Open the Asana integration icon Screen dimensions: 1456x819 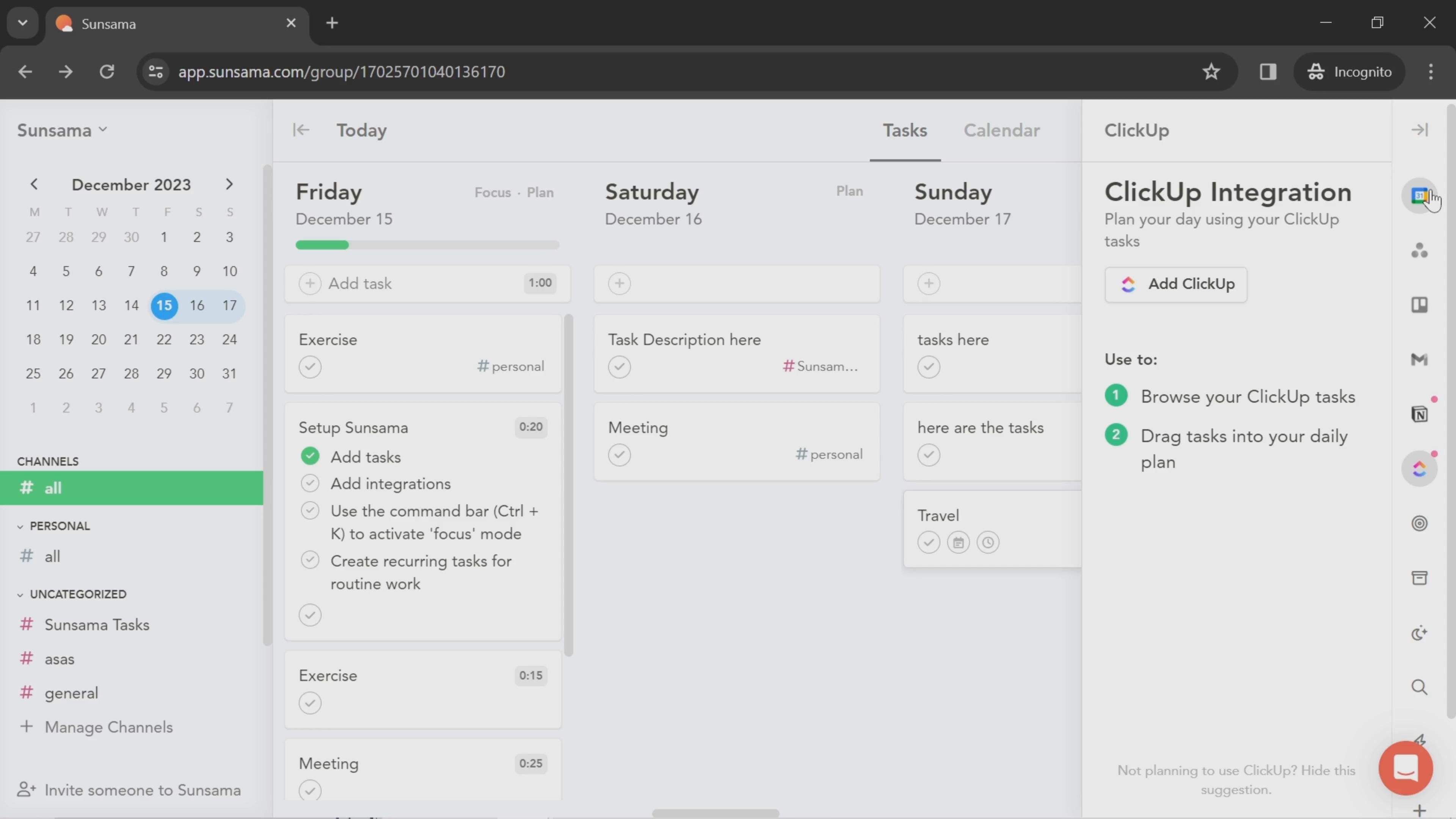tap(1419, 250)
